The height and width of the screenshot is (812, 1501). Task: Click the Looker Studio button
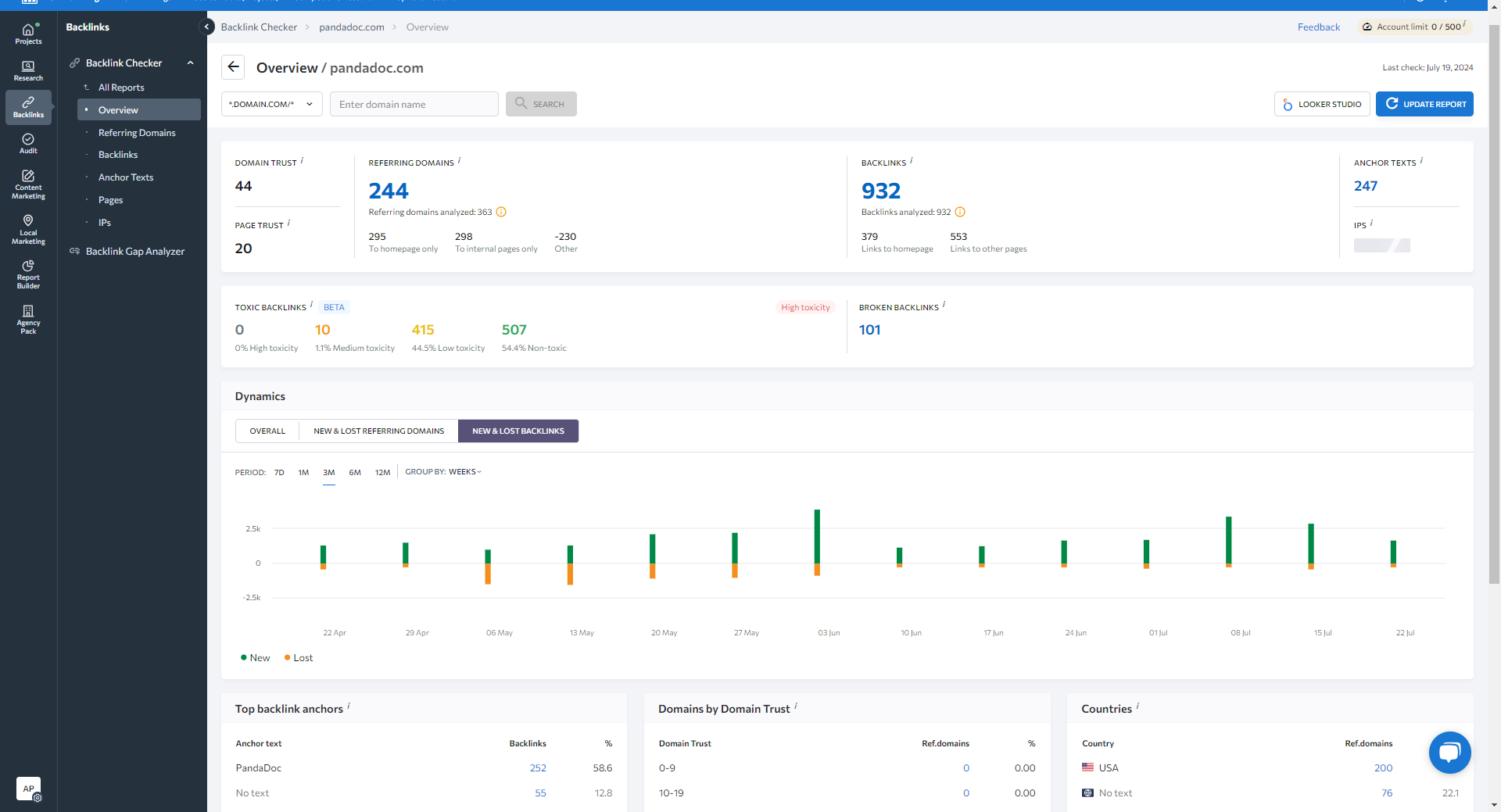click(1322, 104)
